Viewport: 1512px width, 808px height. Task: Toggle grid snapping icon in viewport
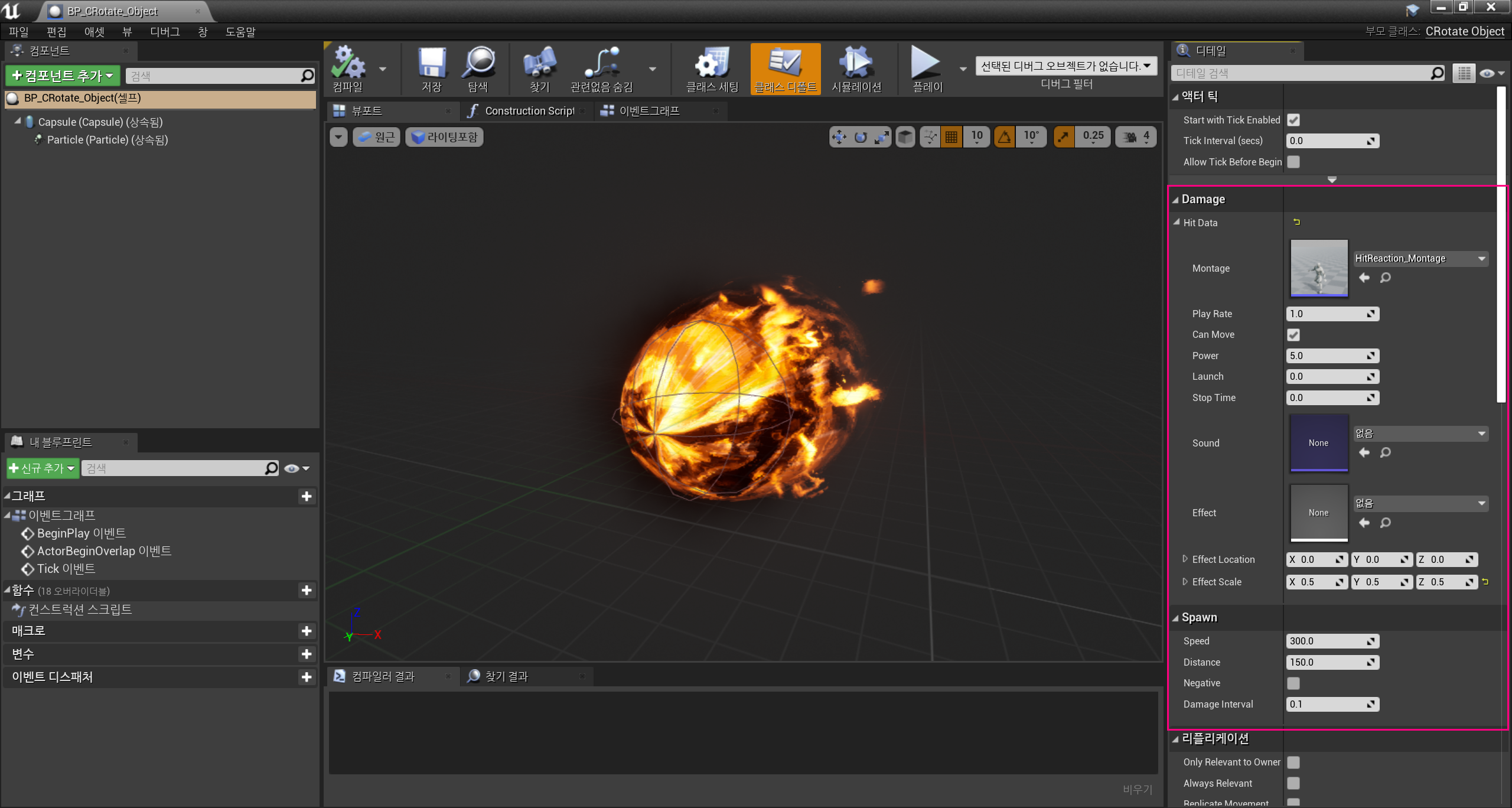pyautogui.click(x=951, y=137)
